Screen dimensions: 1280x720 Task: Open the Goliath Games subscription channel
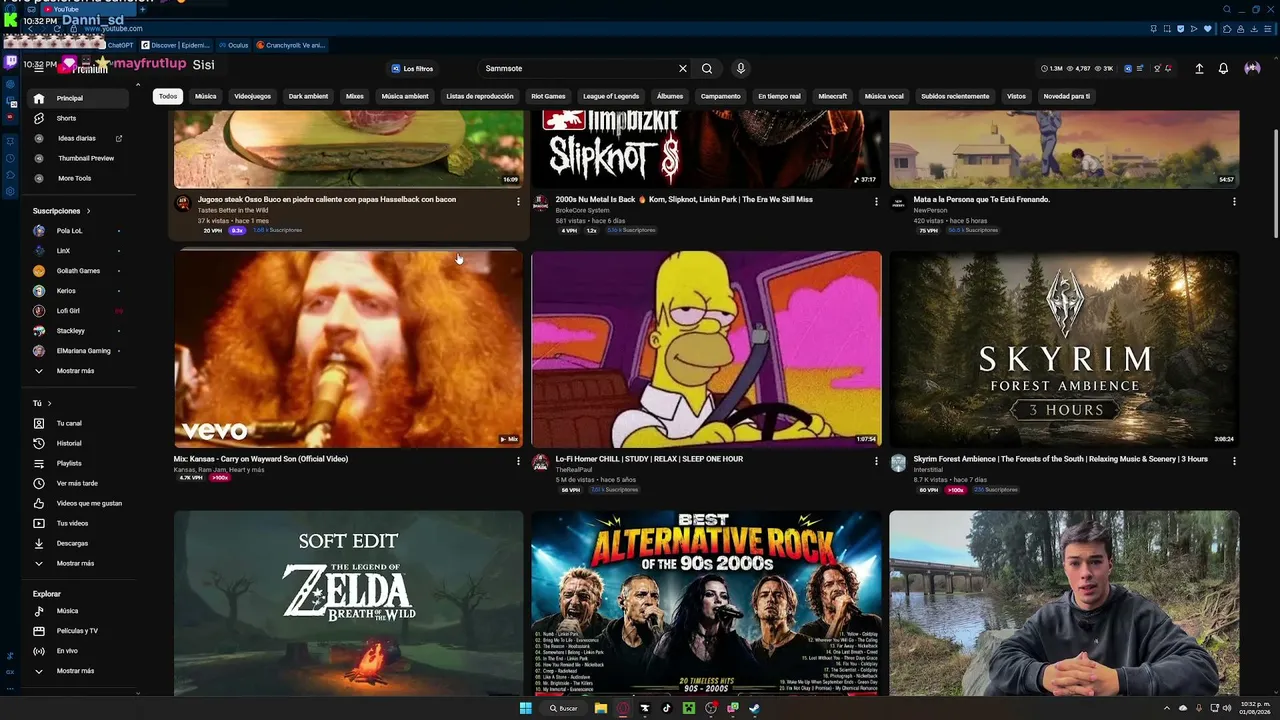click(78, 271)
